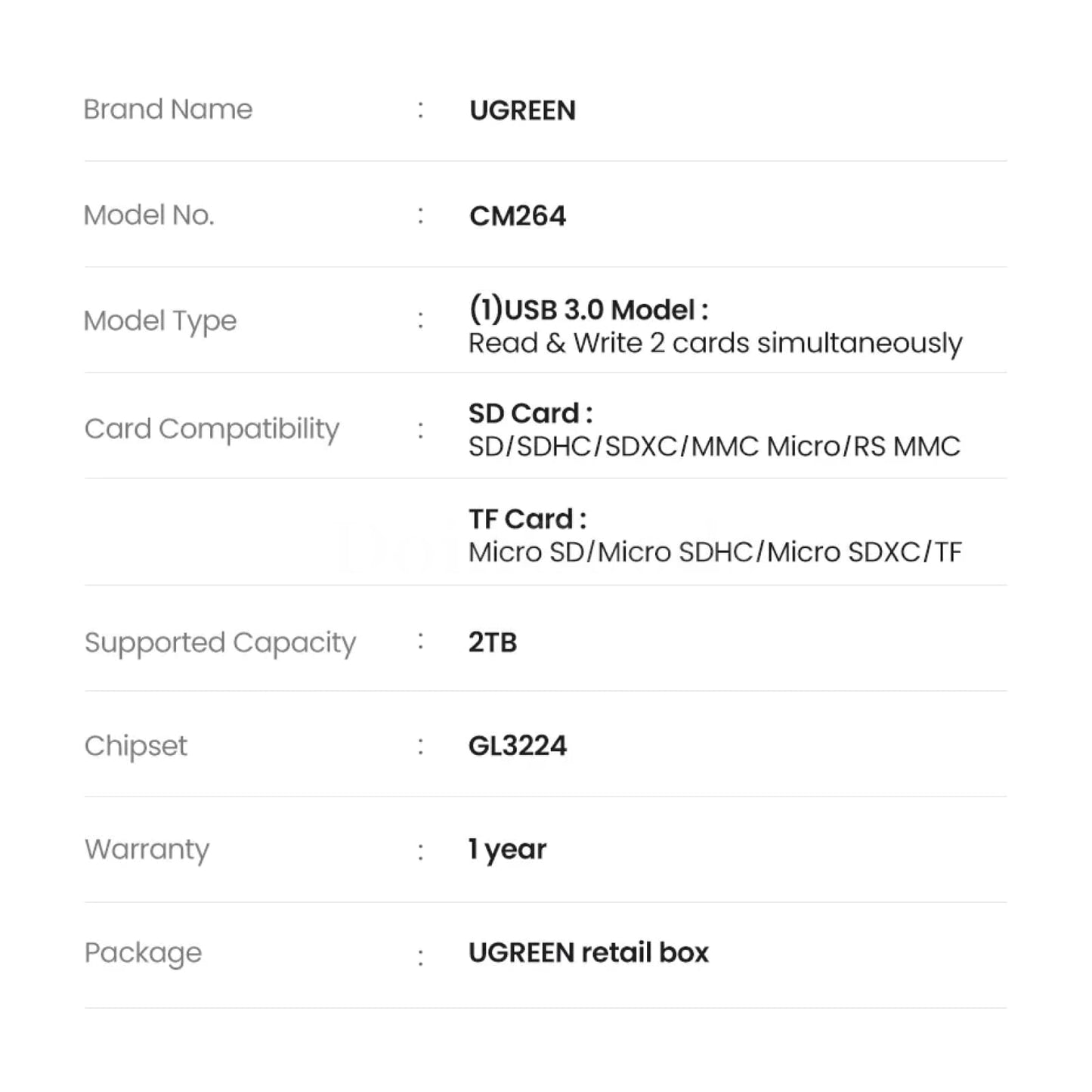Select the Read & Write 2 cards text
Image resolution: width=1092 pixels, height=1092 pixels.
pos(715,343)
